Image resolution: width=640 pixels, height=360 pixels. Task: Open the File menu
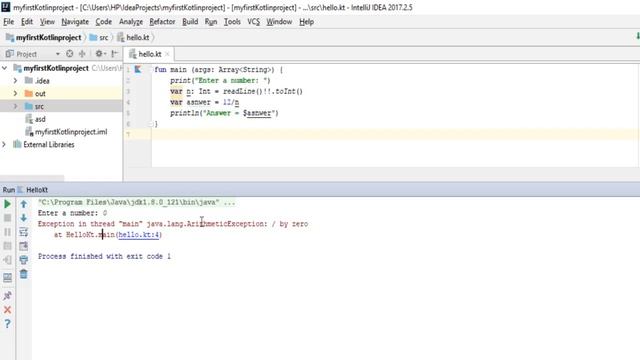tap(8, 22)
